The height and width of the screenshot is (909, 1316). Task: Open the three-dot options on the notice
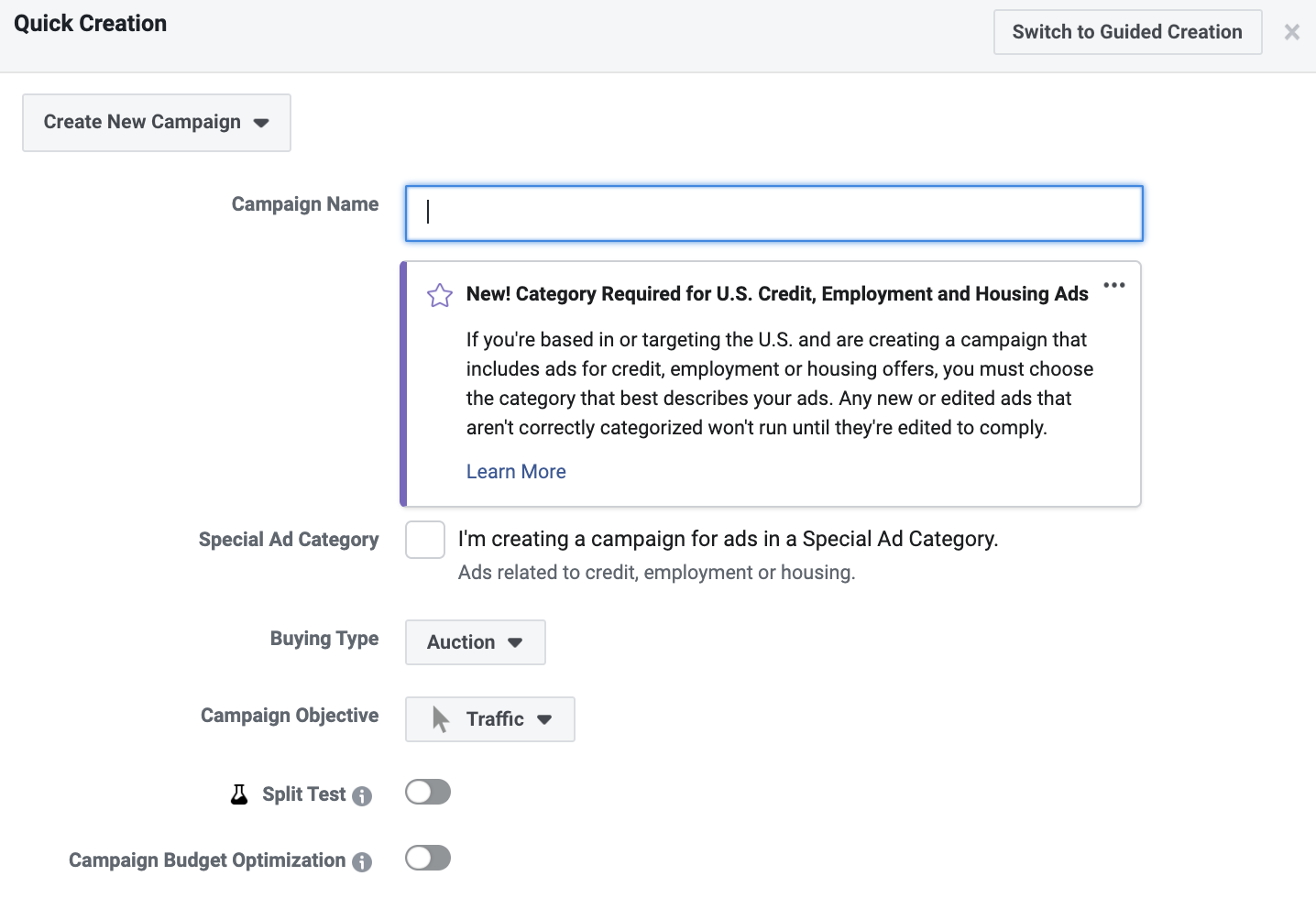point(1114,285)
